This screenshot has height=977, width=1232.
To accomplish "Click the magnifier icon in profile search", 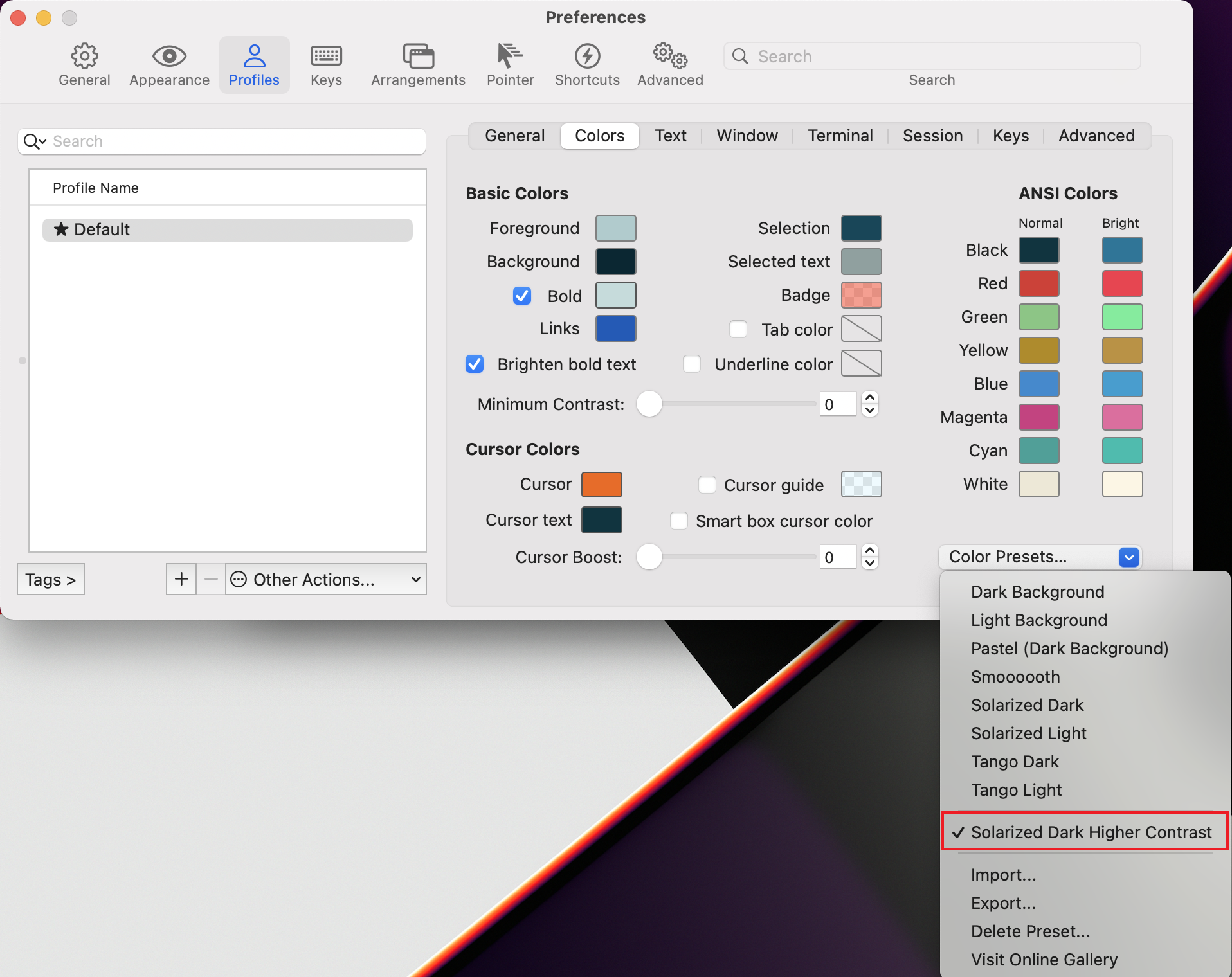I will pyautogui.click(x=33, y=141).
